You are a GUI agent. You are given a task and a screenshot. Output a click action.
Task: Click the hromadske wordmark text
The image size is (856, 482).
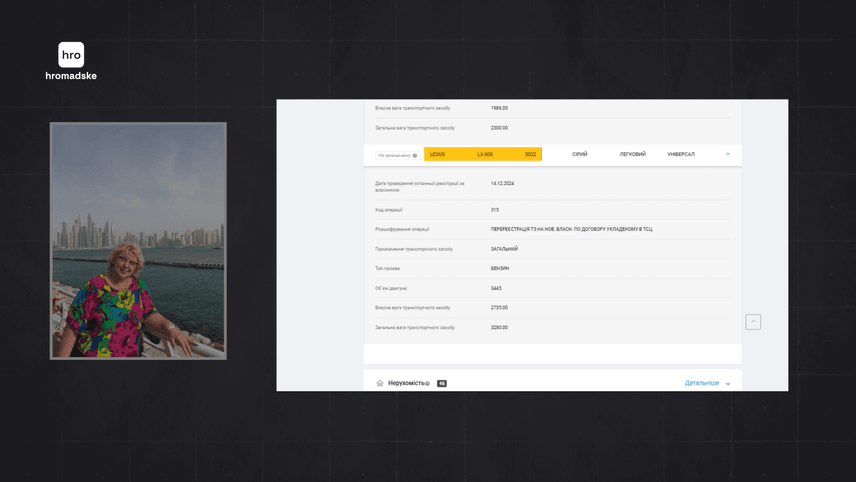coord(71,76)
